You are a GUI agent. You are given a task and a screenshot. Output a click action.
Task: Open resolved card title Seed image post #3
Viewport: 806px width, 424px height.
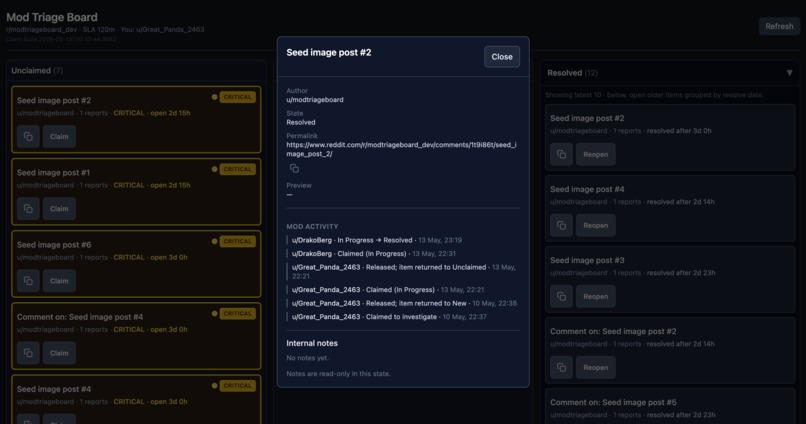coord(587,260)
